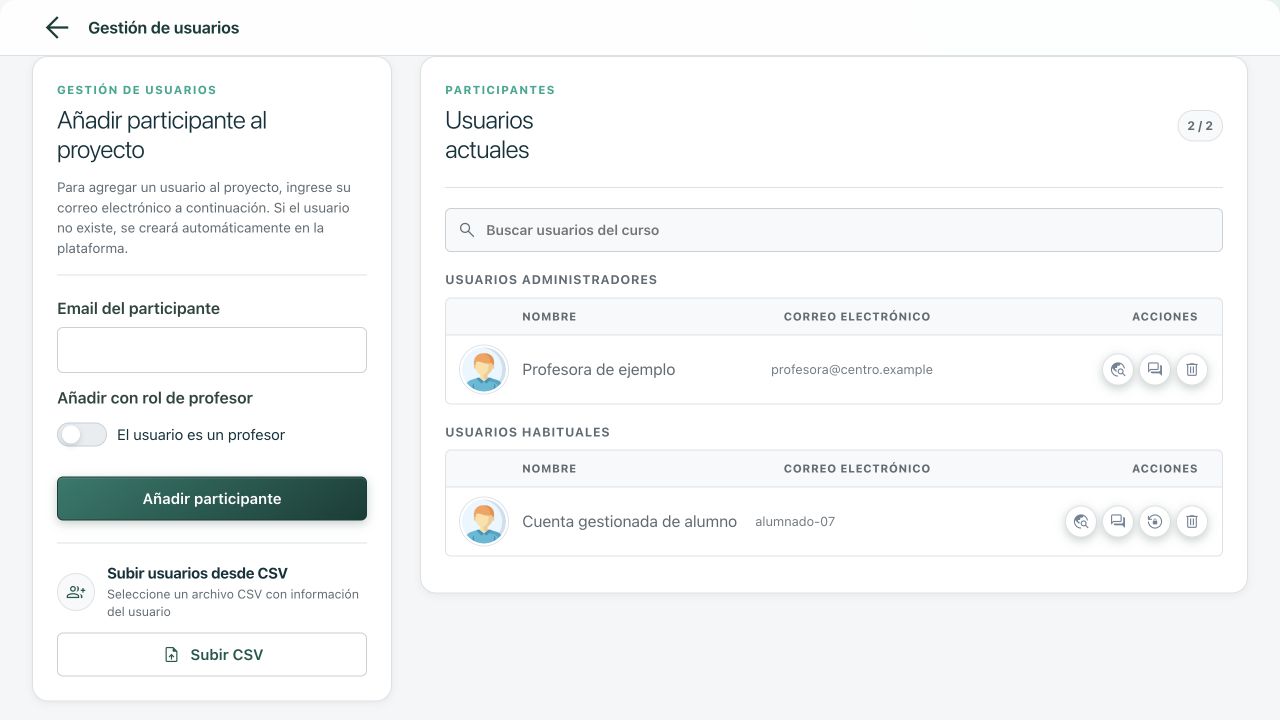Click the 2 / 2 user count badge
The height and width of the screenshot is (720, 1280).
click(x=1200, y=126)
